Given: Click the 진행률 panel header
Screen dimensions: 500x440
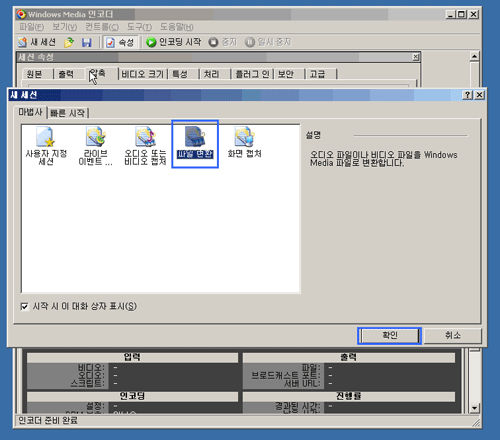Looking at the screenshot, I should (x=349, y=396).
